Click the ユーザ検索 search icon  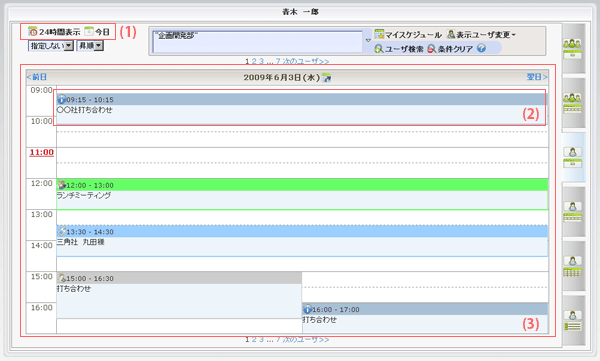click(x=378, y=49)
